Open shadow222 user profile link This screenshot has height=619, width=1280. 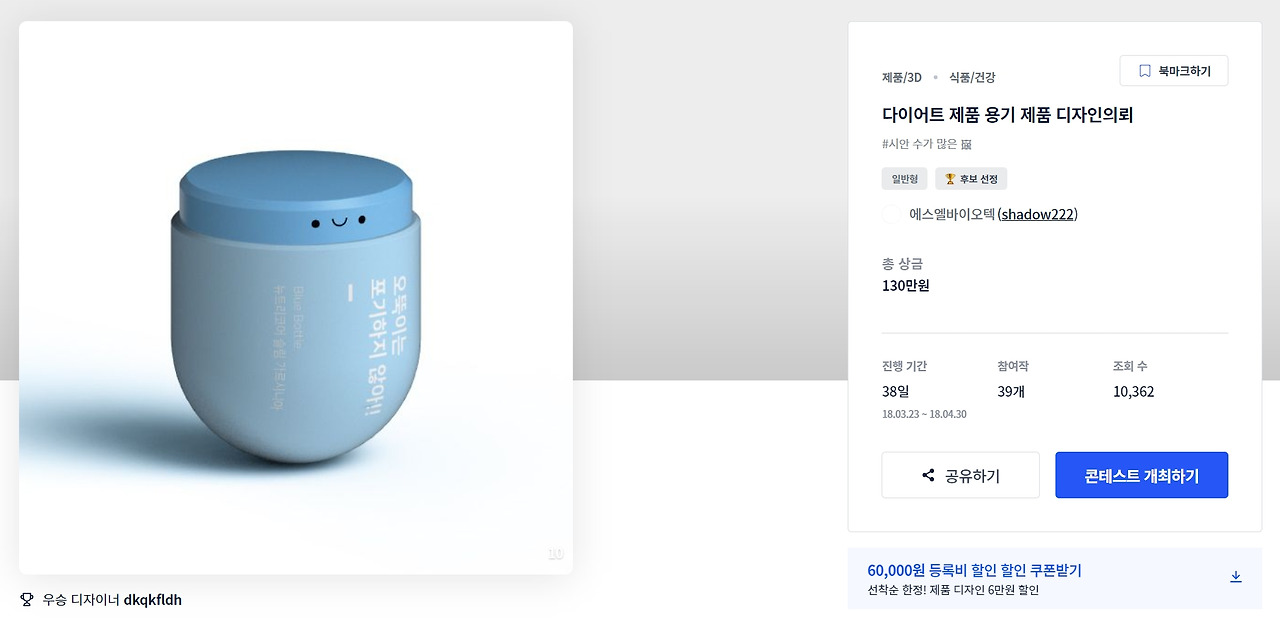click(x=1037, y=214)
